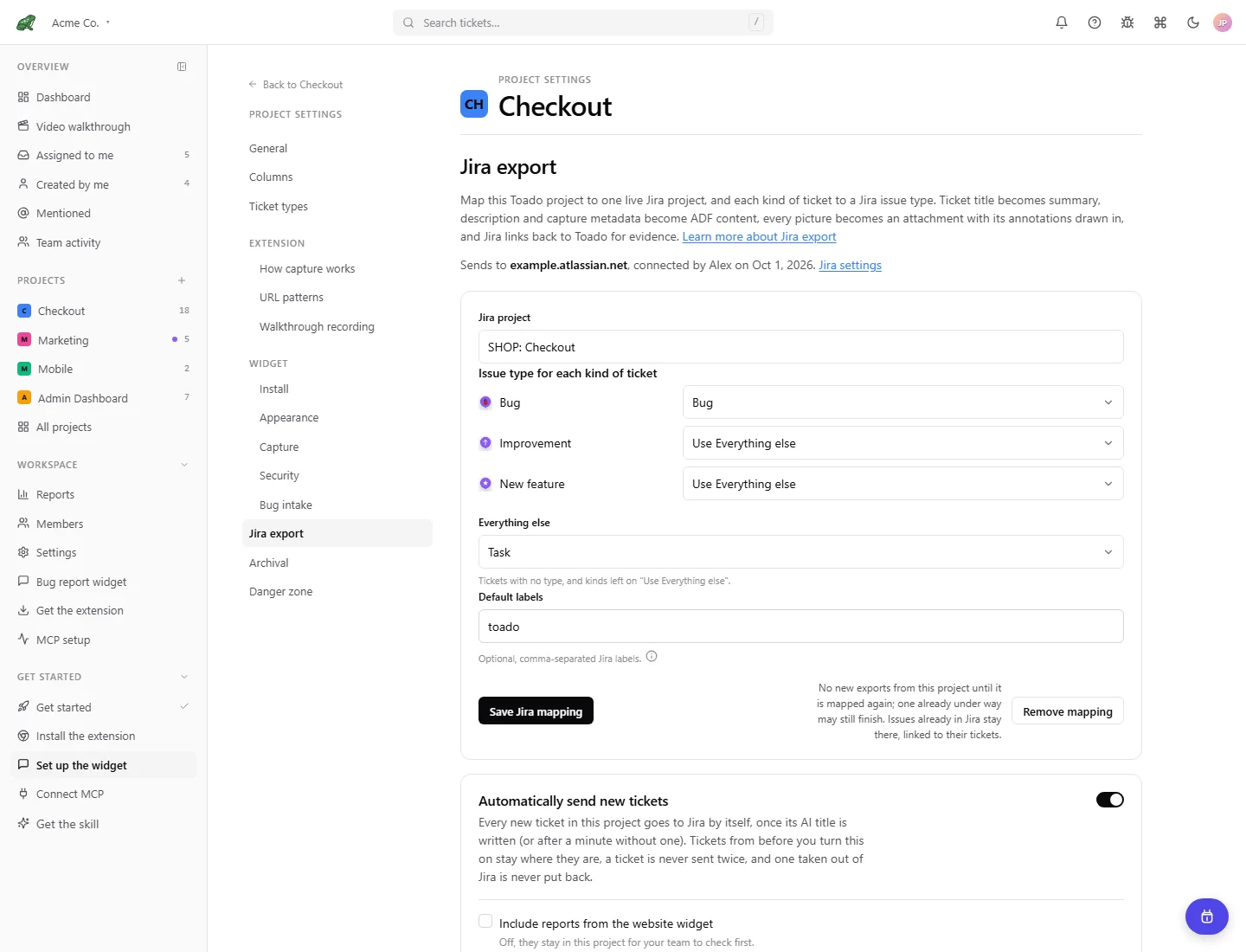Click the Default labels input field
1246x952 pixels.
[x=800, y=627]
